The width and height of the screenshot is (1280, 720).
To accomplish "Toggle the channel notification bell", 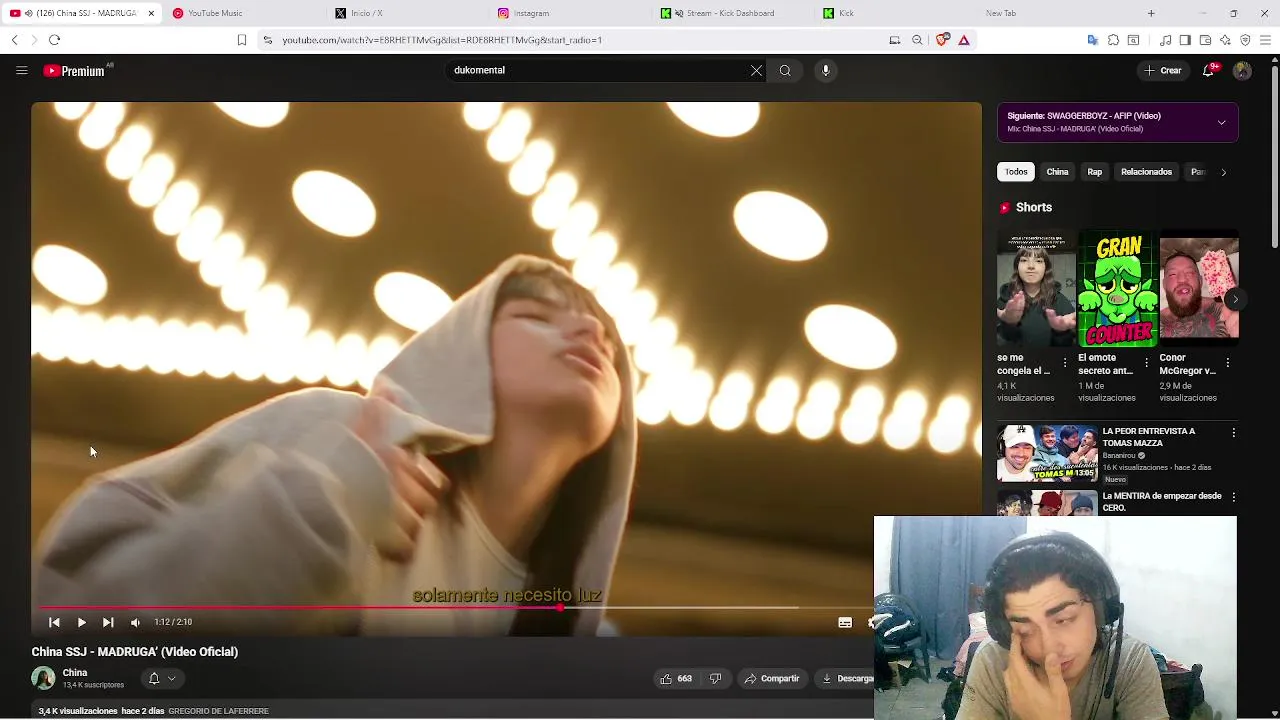I will (x=154, y=678).
